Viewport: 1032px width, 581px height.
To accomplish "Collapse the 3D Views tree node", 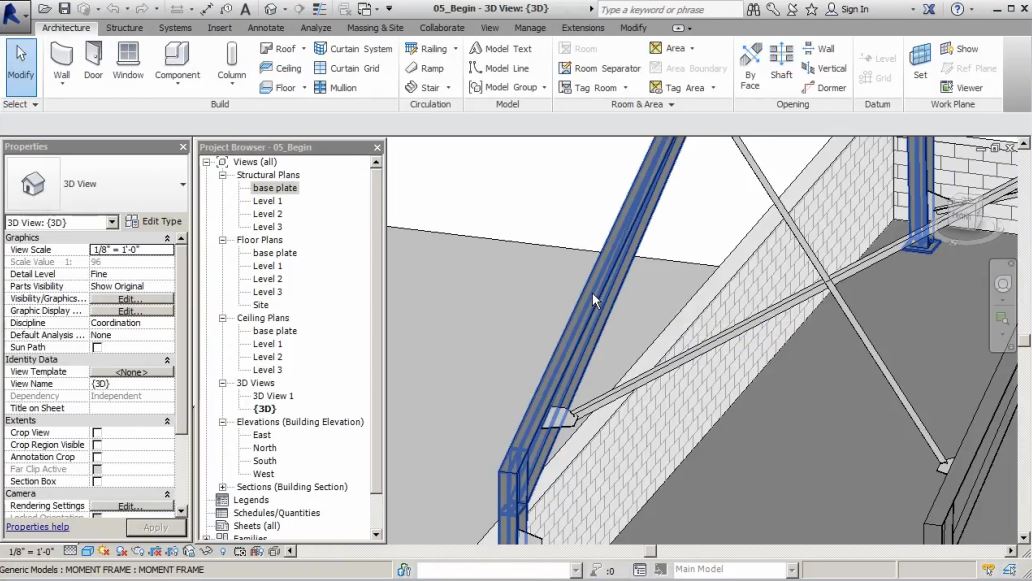I will point(222,383).
